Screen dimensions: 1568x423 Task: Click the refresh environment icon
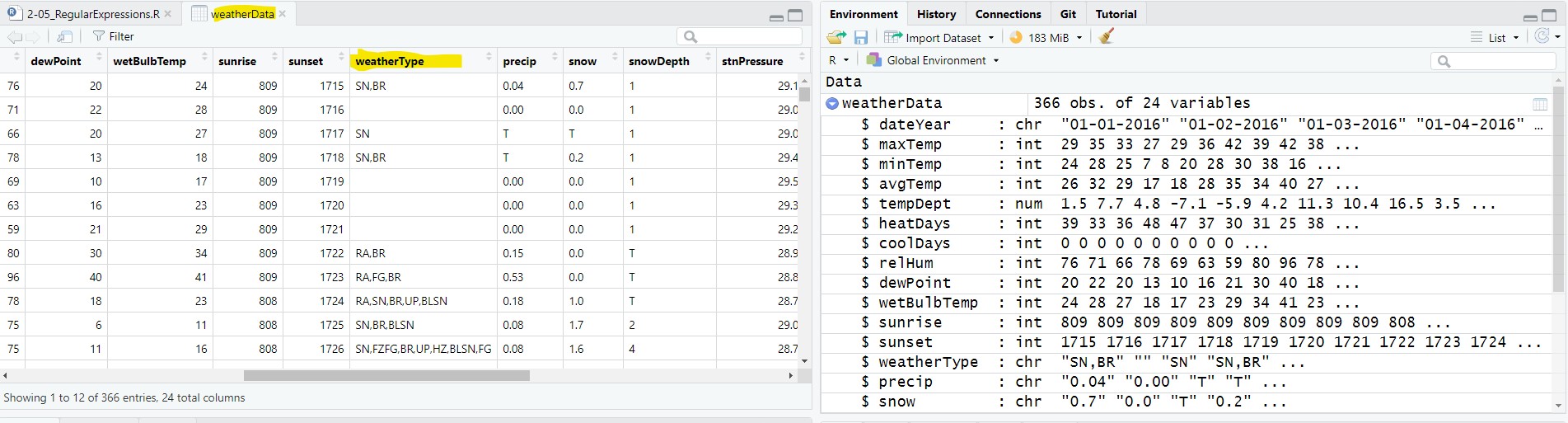(x=1542, y=36)
